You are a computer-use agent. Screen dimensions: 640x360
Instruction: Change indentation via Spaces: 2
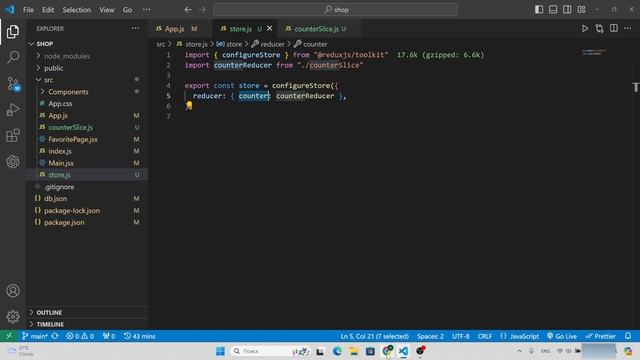430,336
